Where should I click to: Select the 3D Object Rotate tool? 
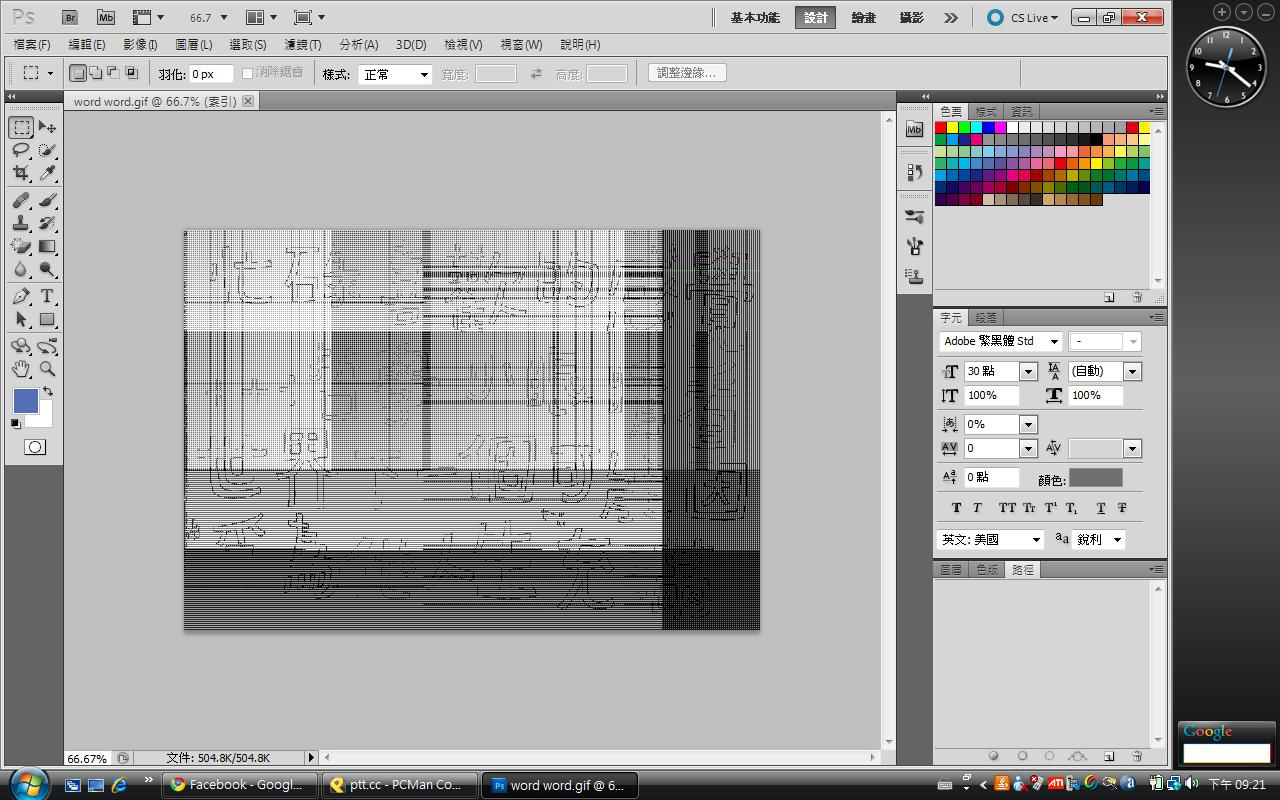point(21,346)
